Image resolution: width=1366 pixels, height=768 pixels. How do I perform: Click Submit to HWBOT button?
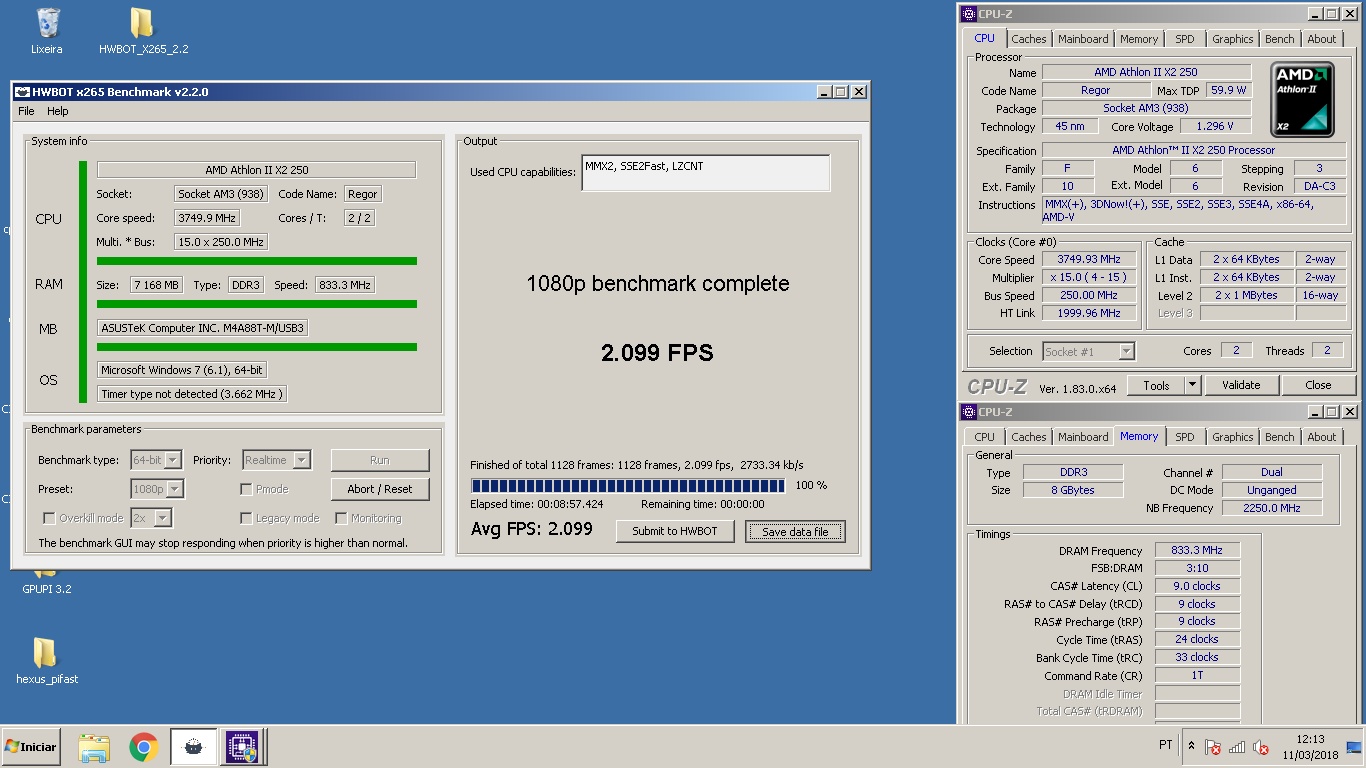(x=675, y=531)
